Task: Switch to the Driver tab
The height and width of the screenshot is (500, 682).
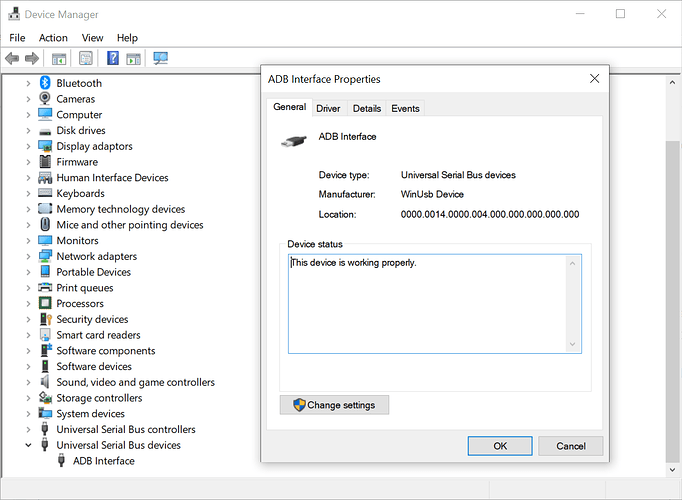Action: 328,108
